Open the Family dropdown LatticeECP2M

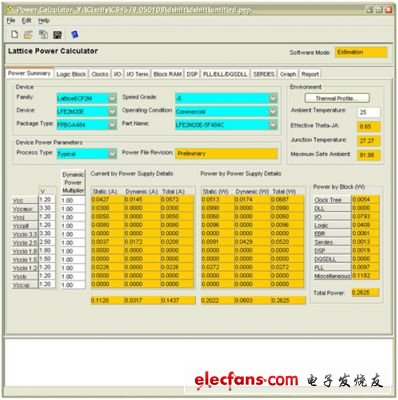pos(87,98)
